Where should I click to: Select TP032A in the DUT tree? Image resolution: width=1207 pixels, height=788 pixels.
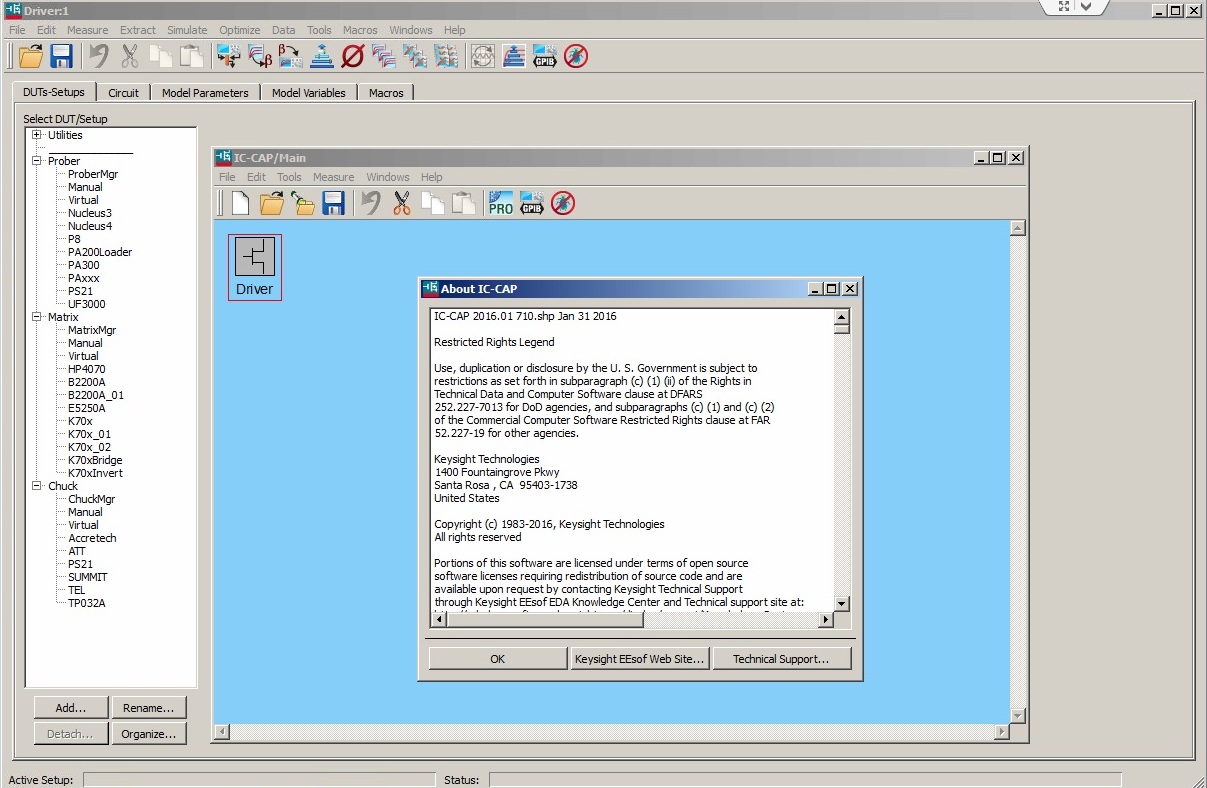click(87, 603)
